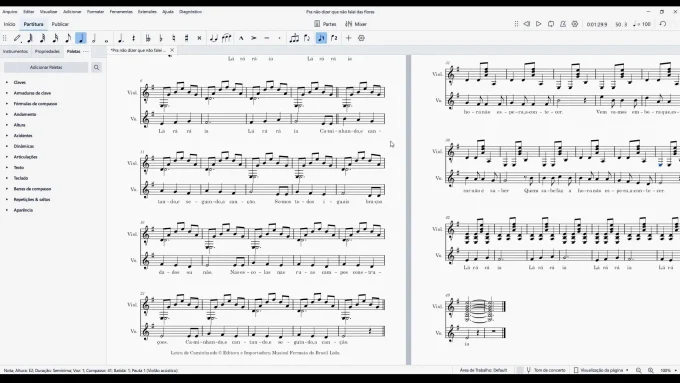Add tenuto articulation
Viewport: 680px width, 383px height.
click(x=267, y=38)
